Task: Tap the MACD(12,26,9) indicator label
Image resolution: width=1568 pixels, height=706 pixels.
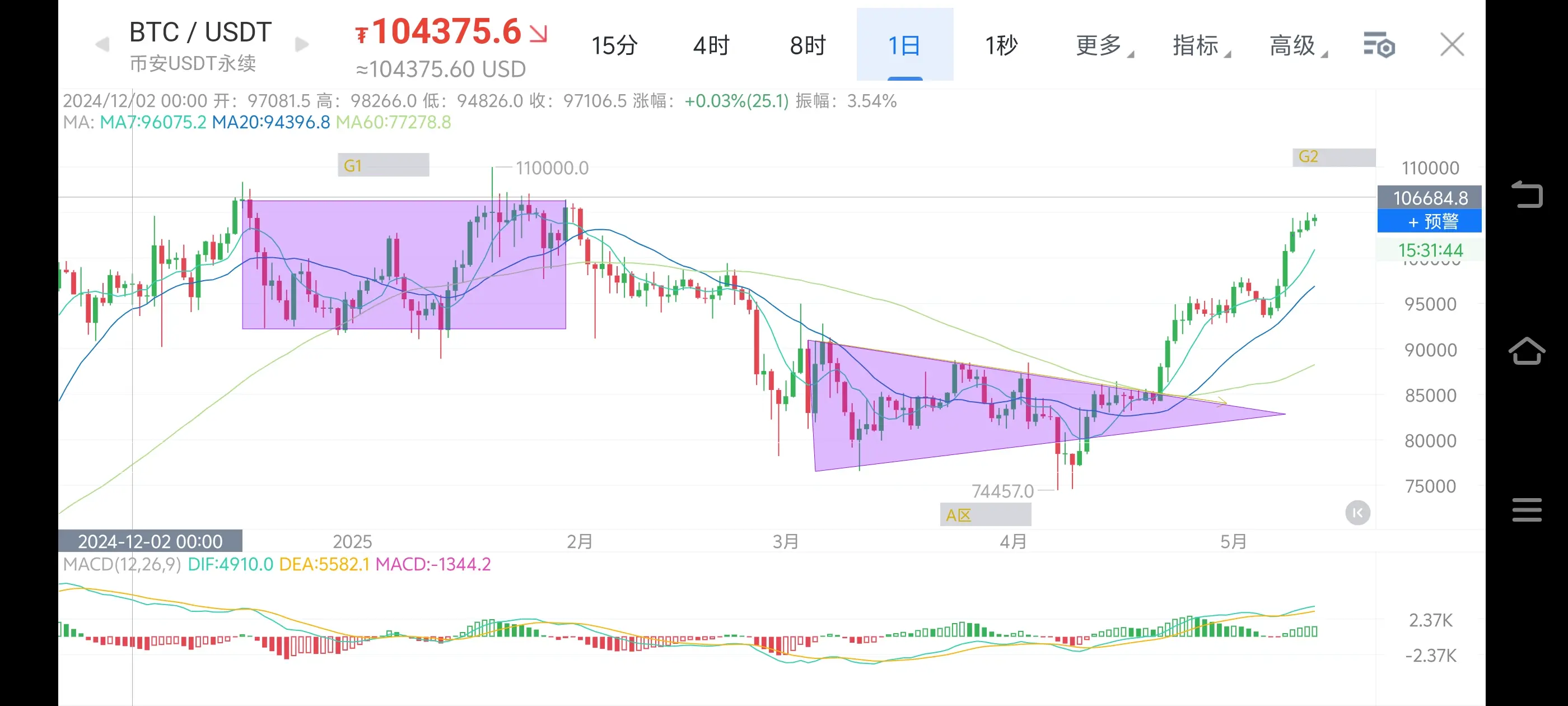Action: 122,564
